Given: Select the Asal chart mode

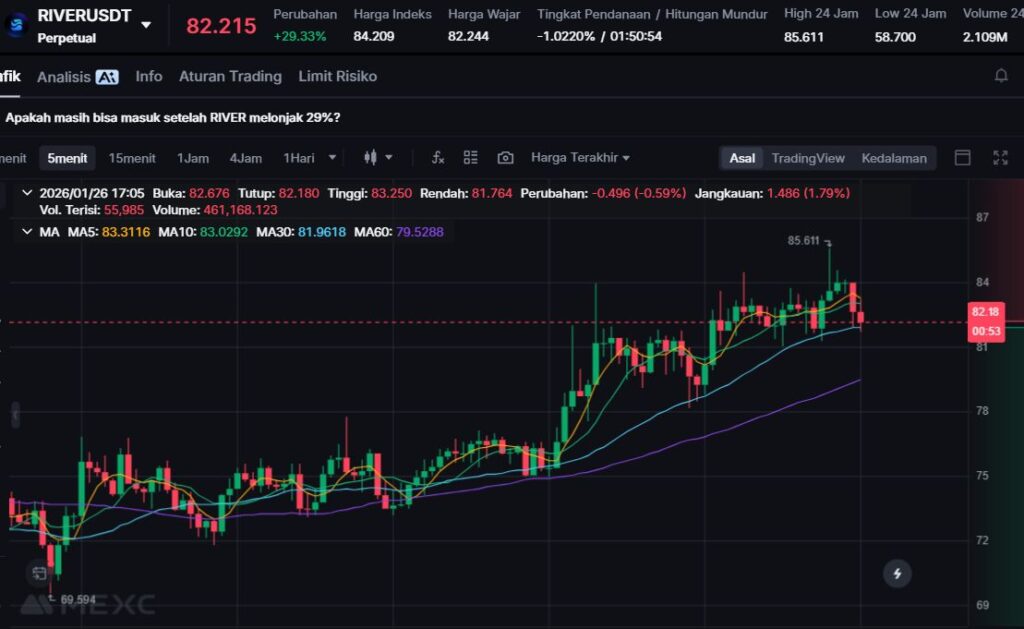Looking at the screenshot, I should coord(742,158).
